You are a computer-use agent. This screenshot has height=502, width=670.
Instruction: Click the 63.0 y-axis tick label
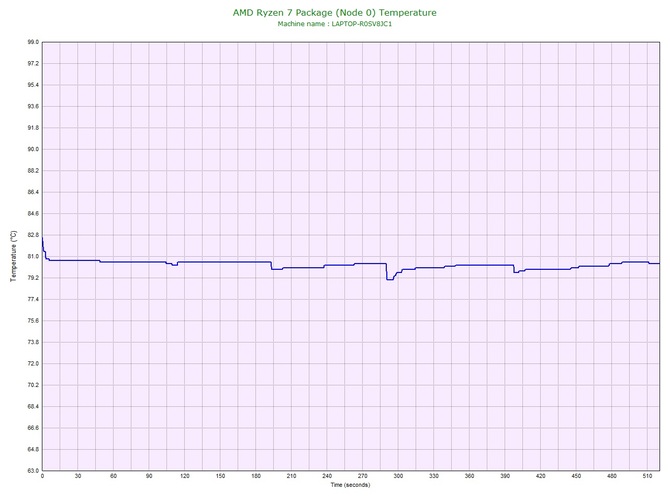pos(33,471)
